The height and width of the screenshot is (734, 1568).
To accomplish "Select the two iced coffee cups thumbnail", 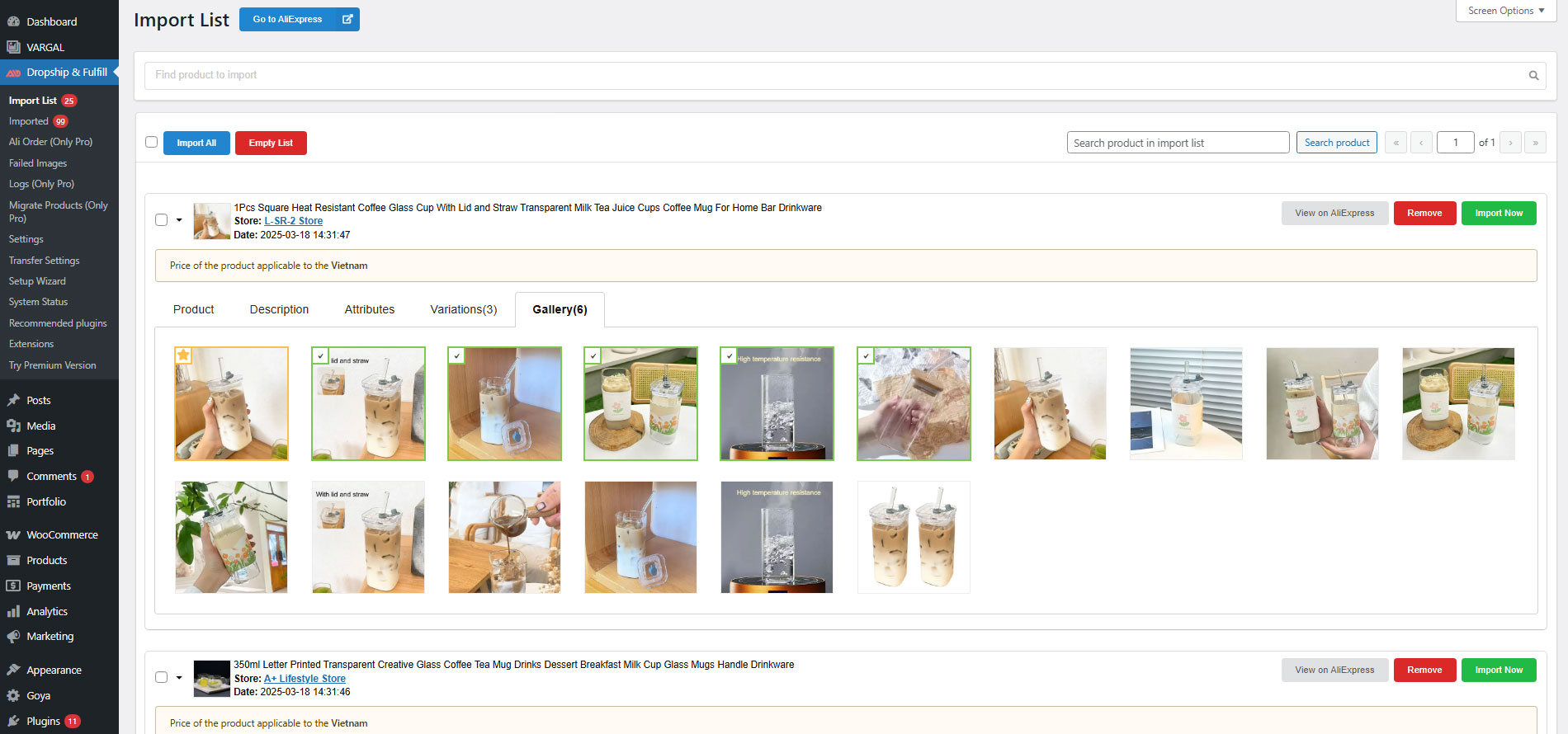I will (x=914, y=537).
